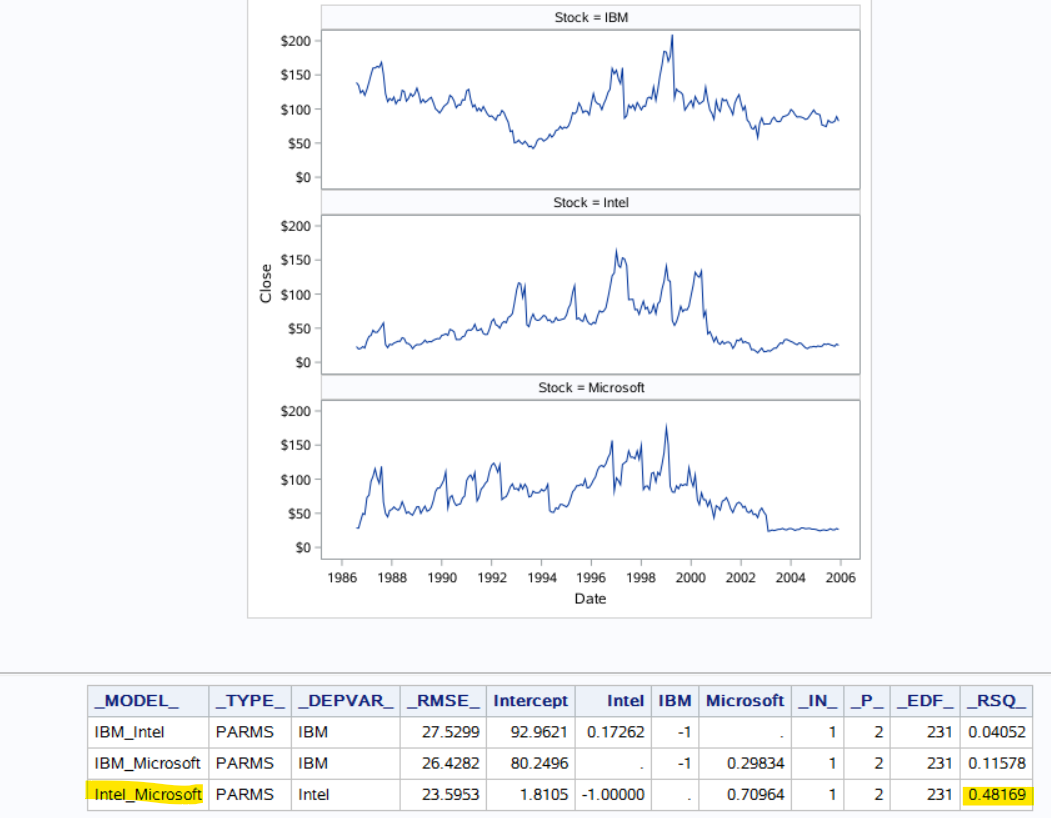The height and width of the screenshot is (818, 1051).
Task: Click the highlighted Intel_Microsoft model cell
Action: point(148,796)
